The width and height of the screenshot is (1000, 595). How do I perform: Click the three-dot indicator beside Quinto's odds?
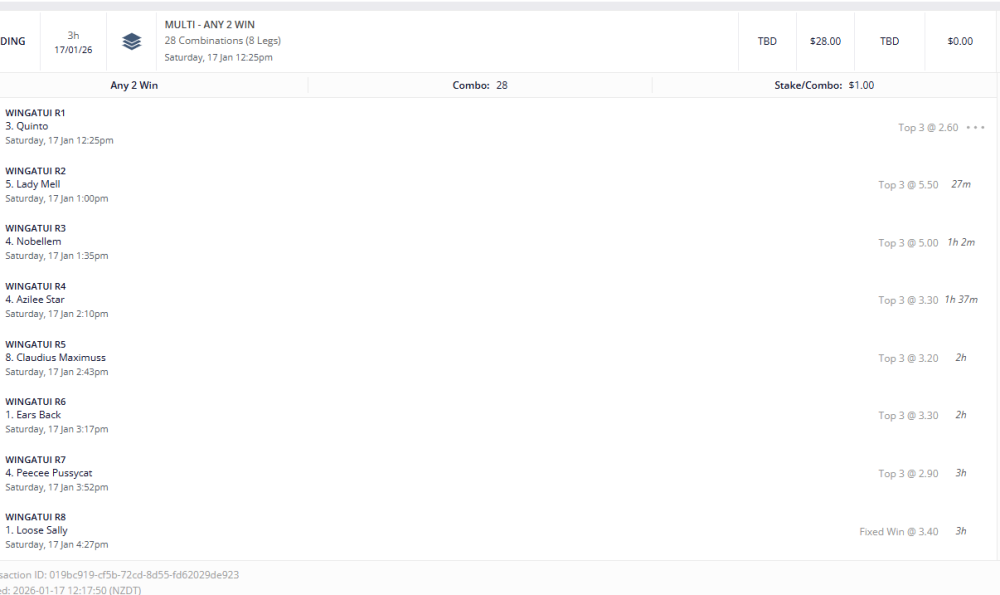975,128
